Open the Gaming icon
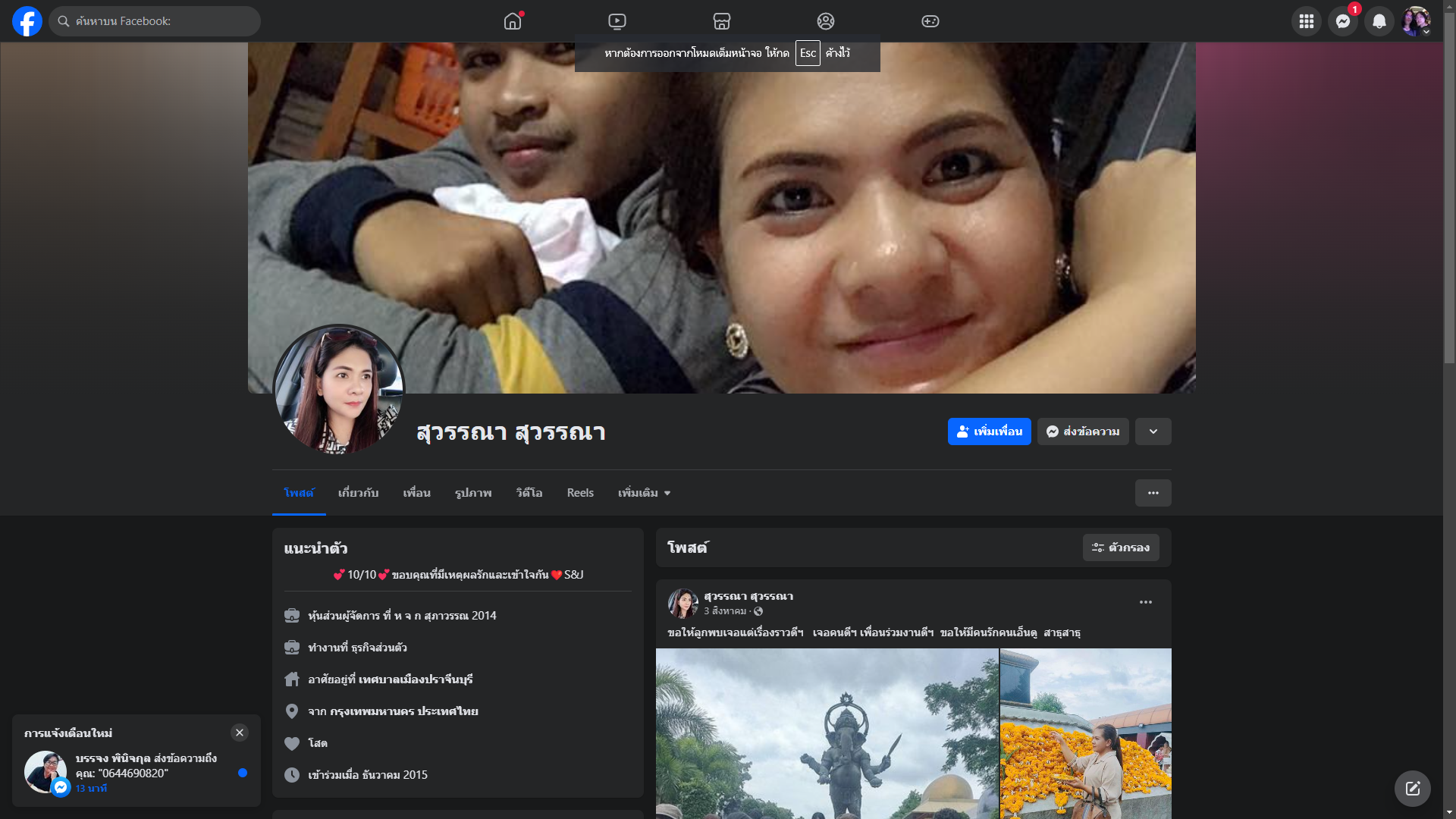The width and height of the screenshot is (1456, 819). click(930, 21)
